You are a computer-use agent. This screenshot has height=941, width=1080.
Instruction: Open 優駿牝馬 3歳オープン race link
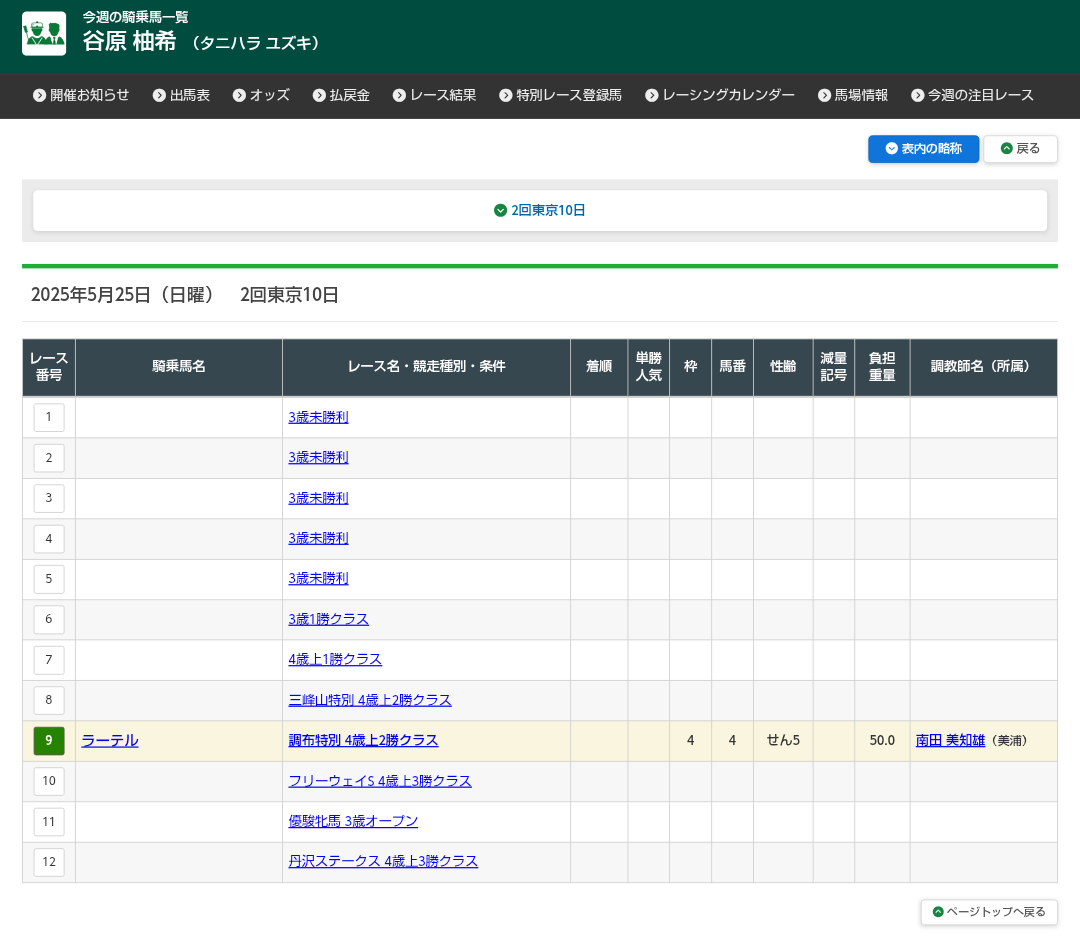[353, 822]
